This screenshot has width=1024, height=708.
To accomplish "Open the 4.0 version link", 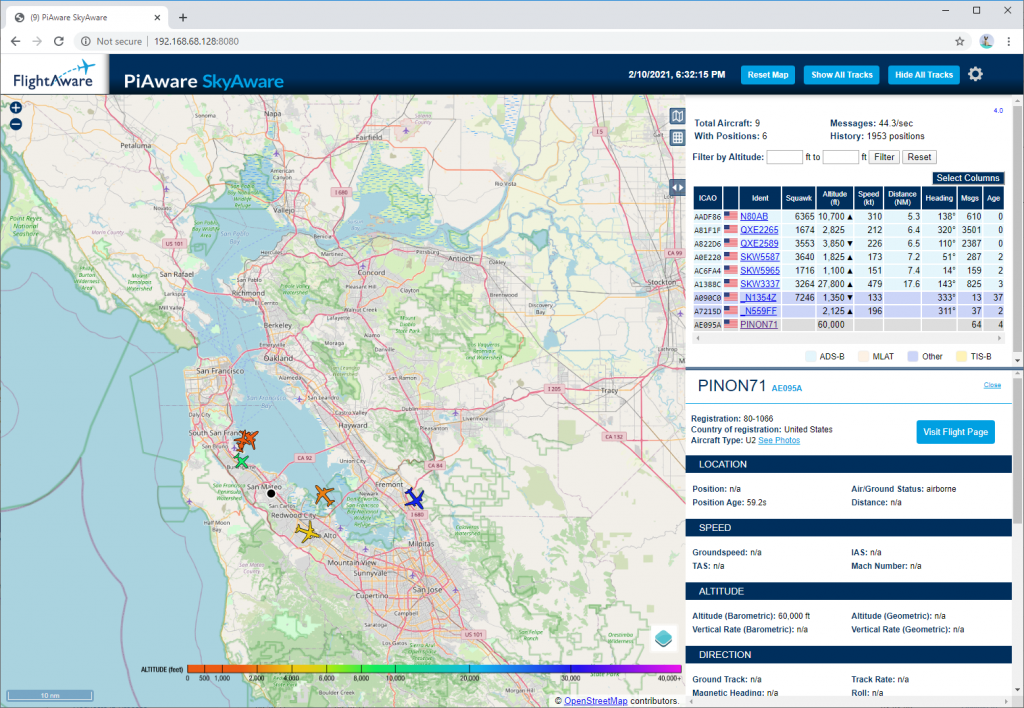I will (998, 110).
